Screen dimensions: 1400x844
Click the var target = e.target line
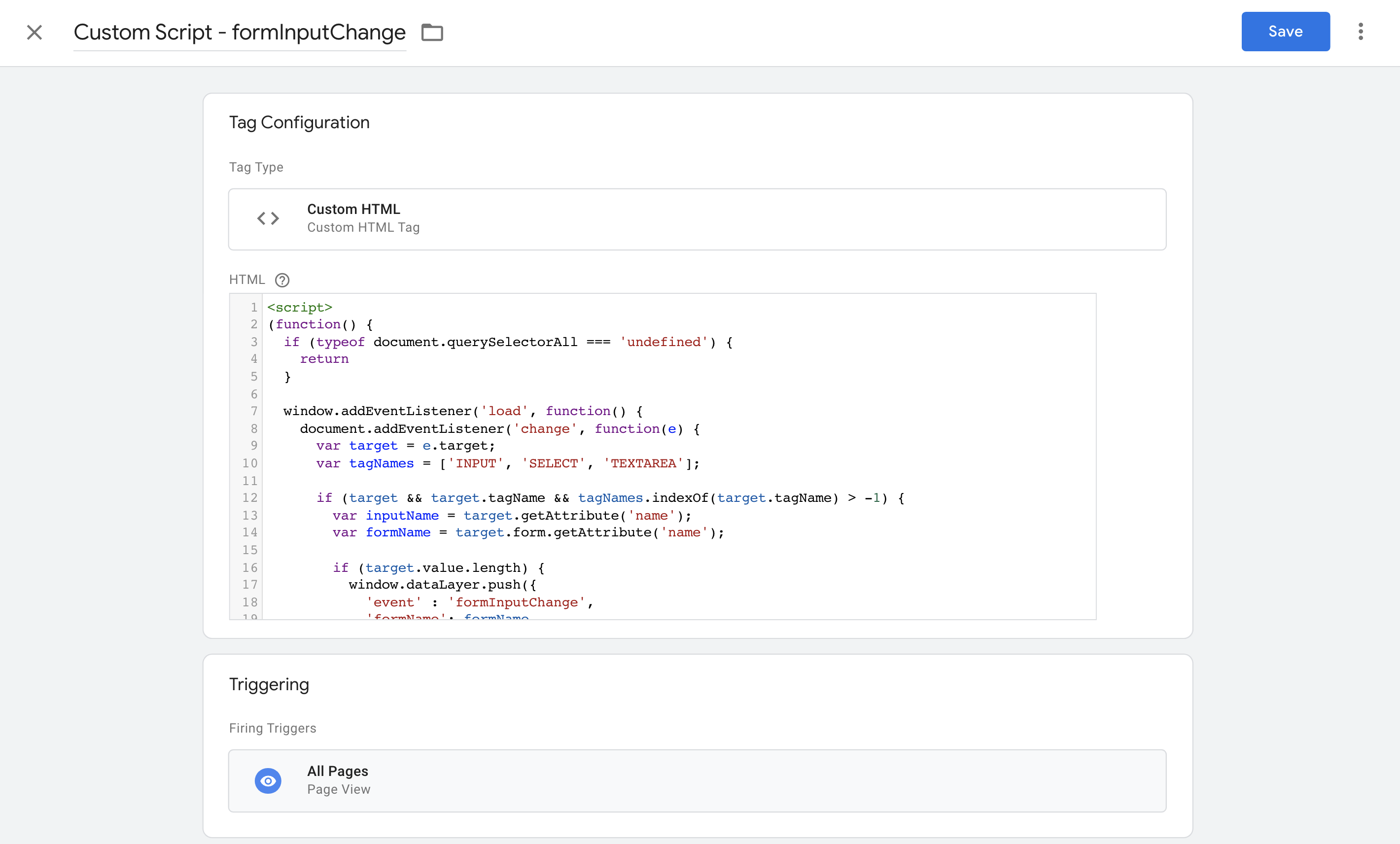[x=406, y=446]
